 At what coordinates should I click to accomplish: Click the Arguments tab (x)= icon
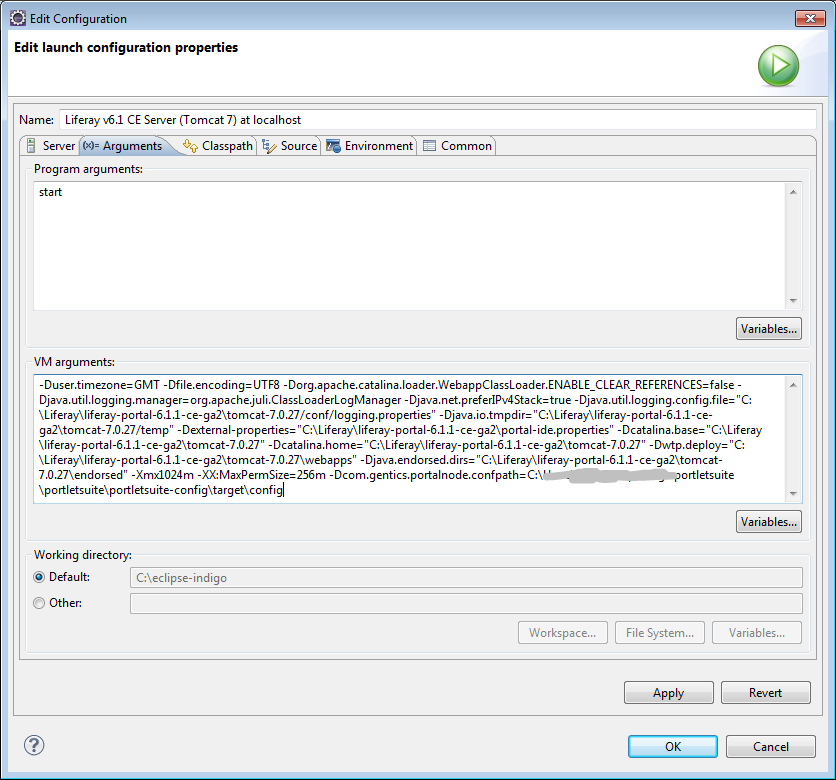(91, 145)
